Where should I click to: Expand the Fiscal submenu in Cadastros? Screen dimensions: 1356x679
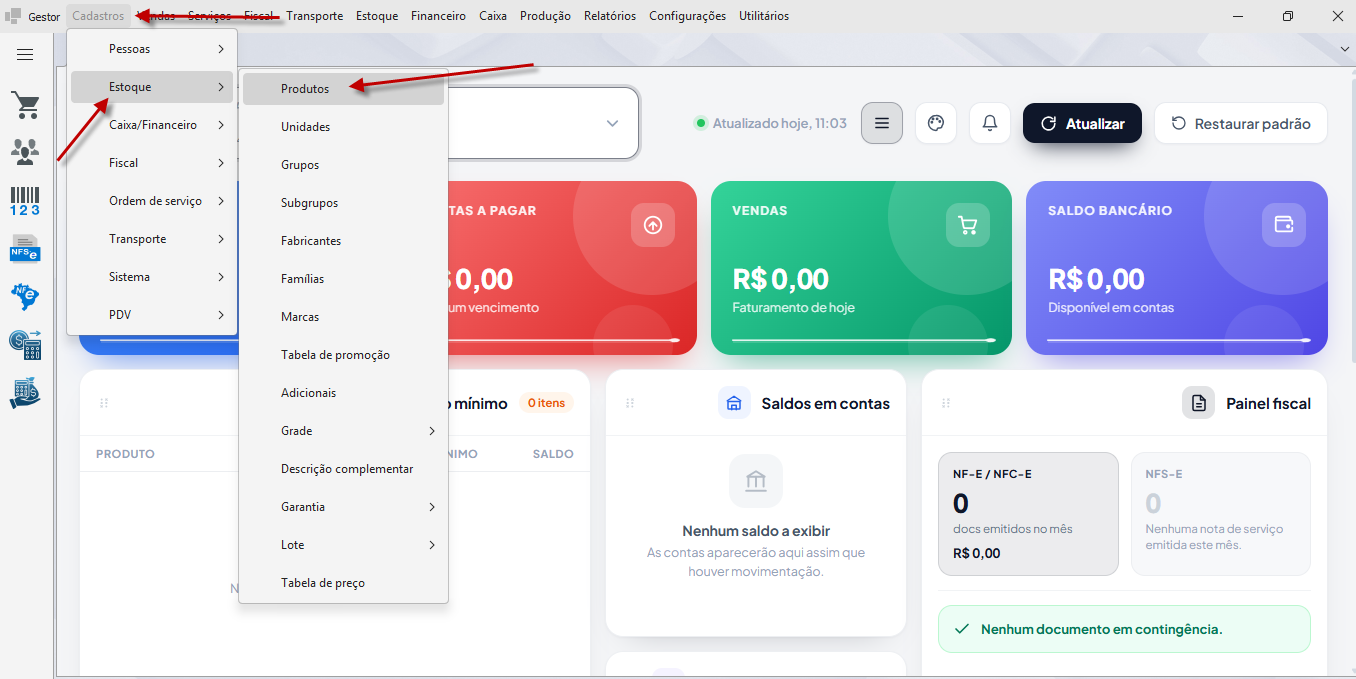tap(152, 163)
